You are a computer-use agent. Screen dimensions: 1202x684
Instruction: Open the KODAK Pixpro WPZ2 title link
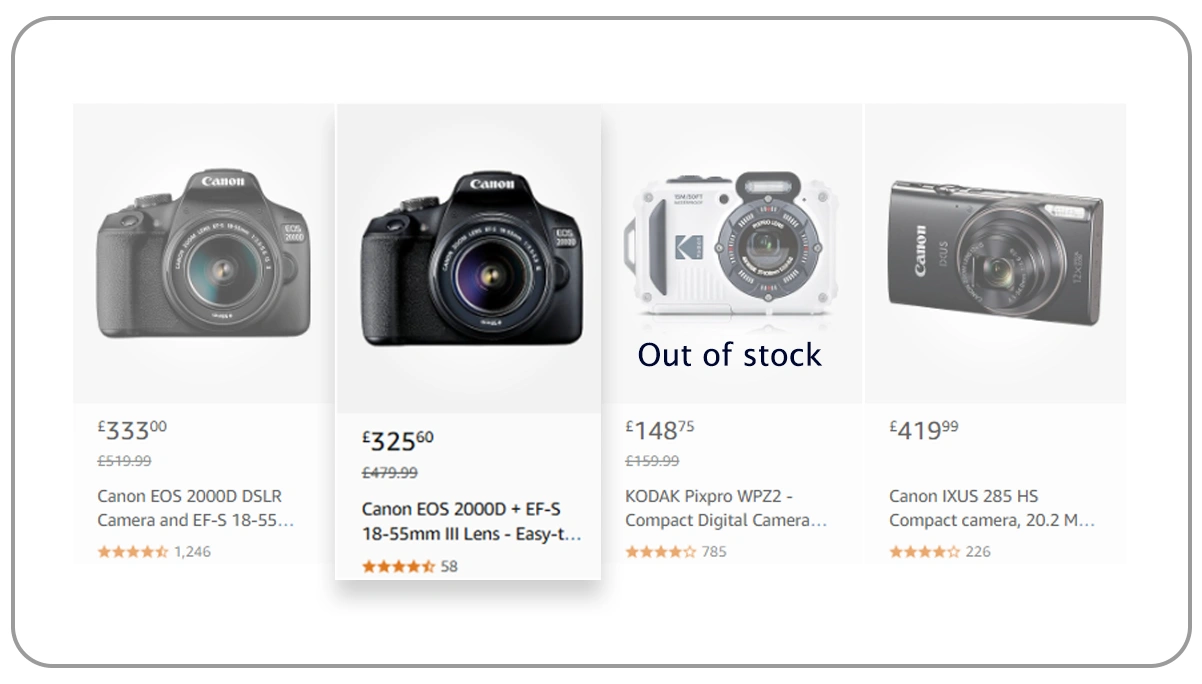tap(726, 508)
